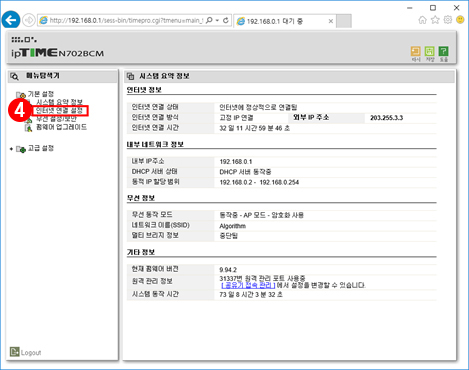Click dynamic IP range 192.168.0.254 text
The image size is (469, 370).
click(x=279, y=182)
